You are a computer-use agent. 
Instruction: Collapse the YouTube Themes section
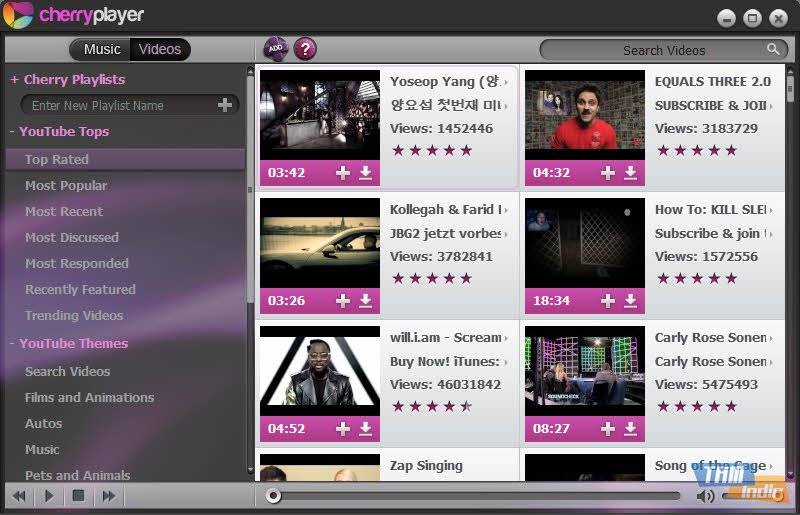[x=13, y=343]
